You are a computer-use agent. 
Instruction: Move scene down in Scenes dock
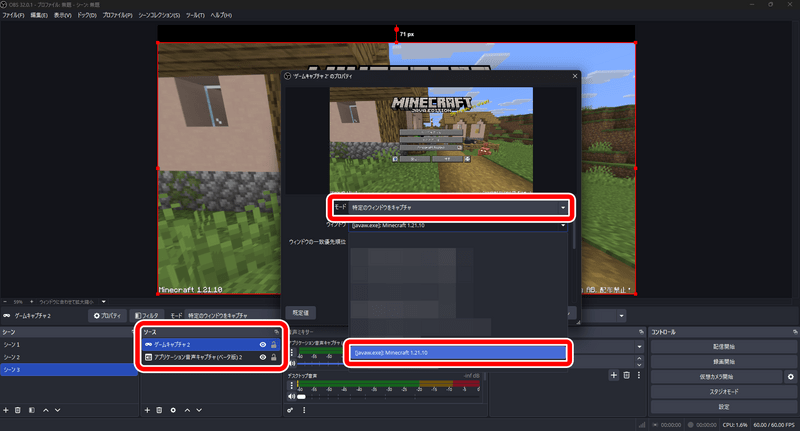tap(58, 410)
